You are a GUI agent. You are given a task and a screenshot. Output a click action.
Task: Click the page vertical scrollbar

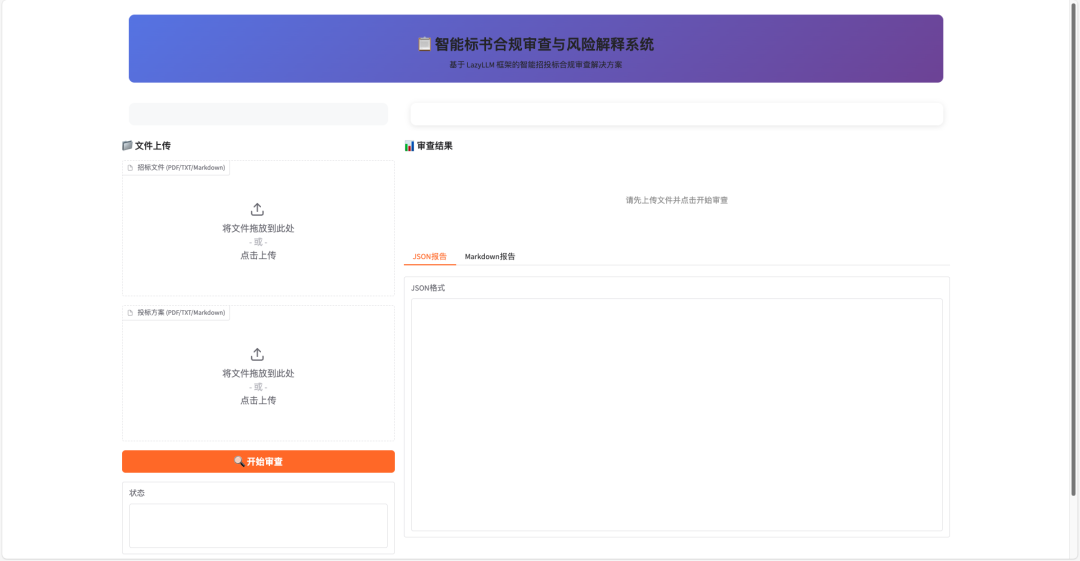point(1073,248)
